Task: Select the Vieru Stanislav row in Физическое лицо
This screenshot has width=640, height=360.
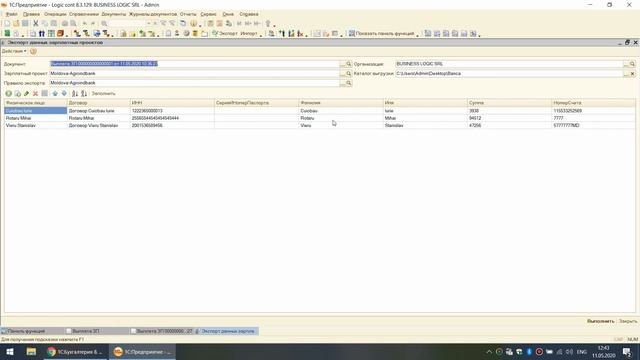Action: coord(36,125)
